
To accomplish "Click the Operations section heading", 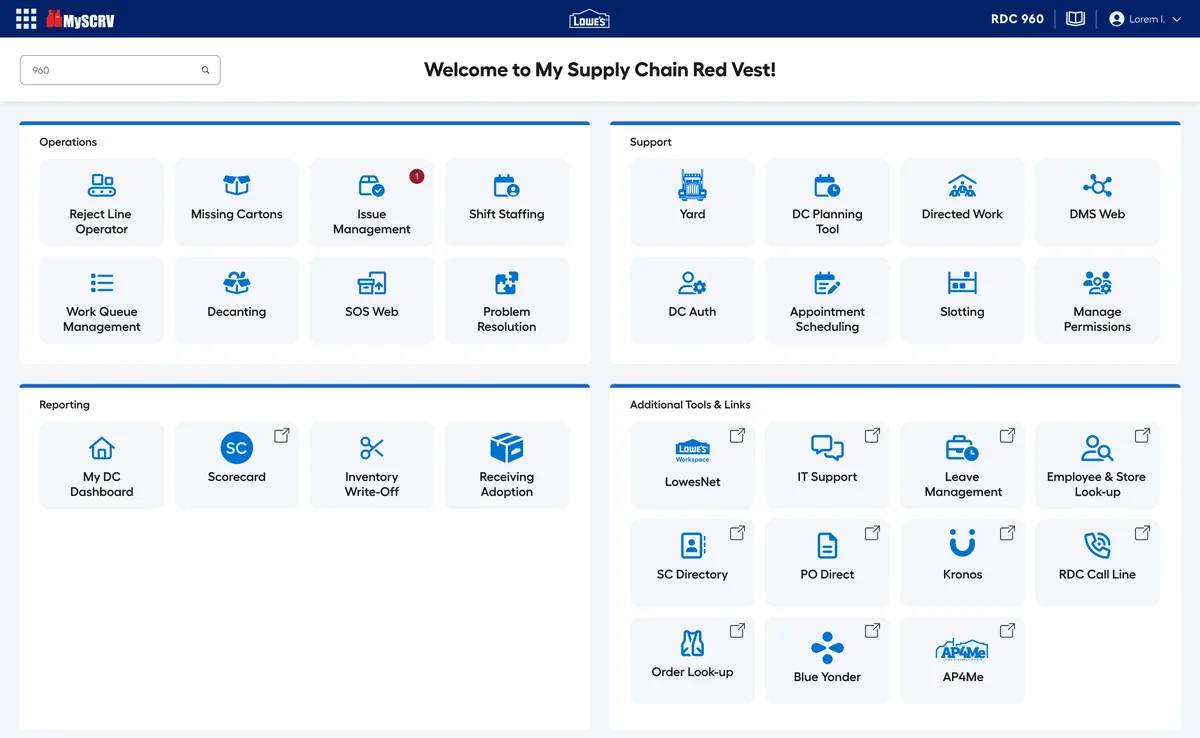I will (x=68, y=142).
